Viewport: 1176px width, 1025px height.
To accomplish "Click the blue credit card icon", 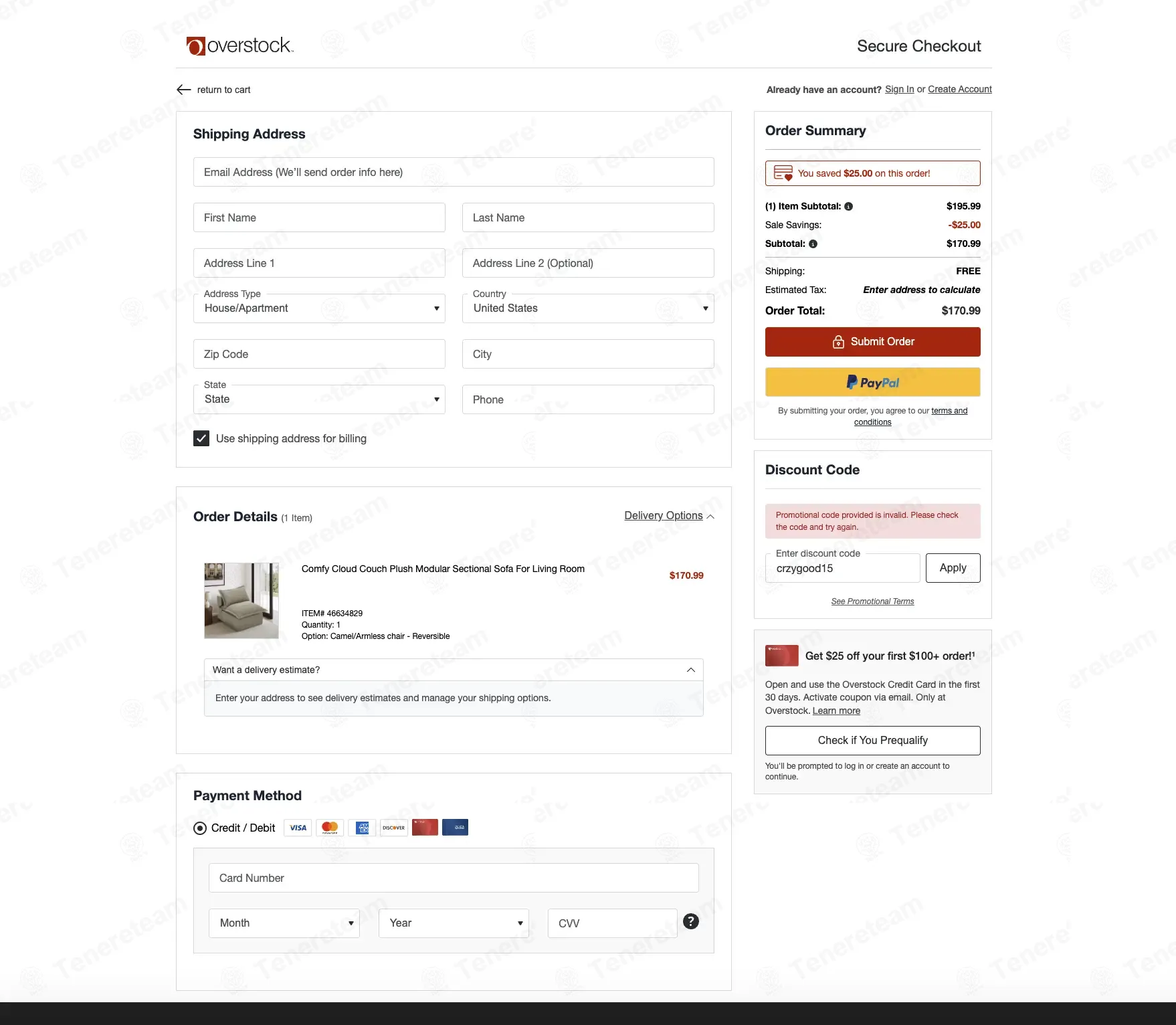I will pos(455,828).
